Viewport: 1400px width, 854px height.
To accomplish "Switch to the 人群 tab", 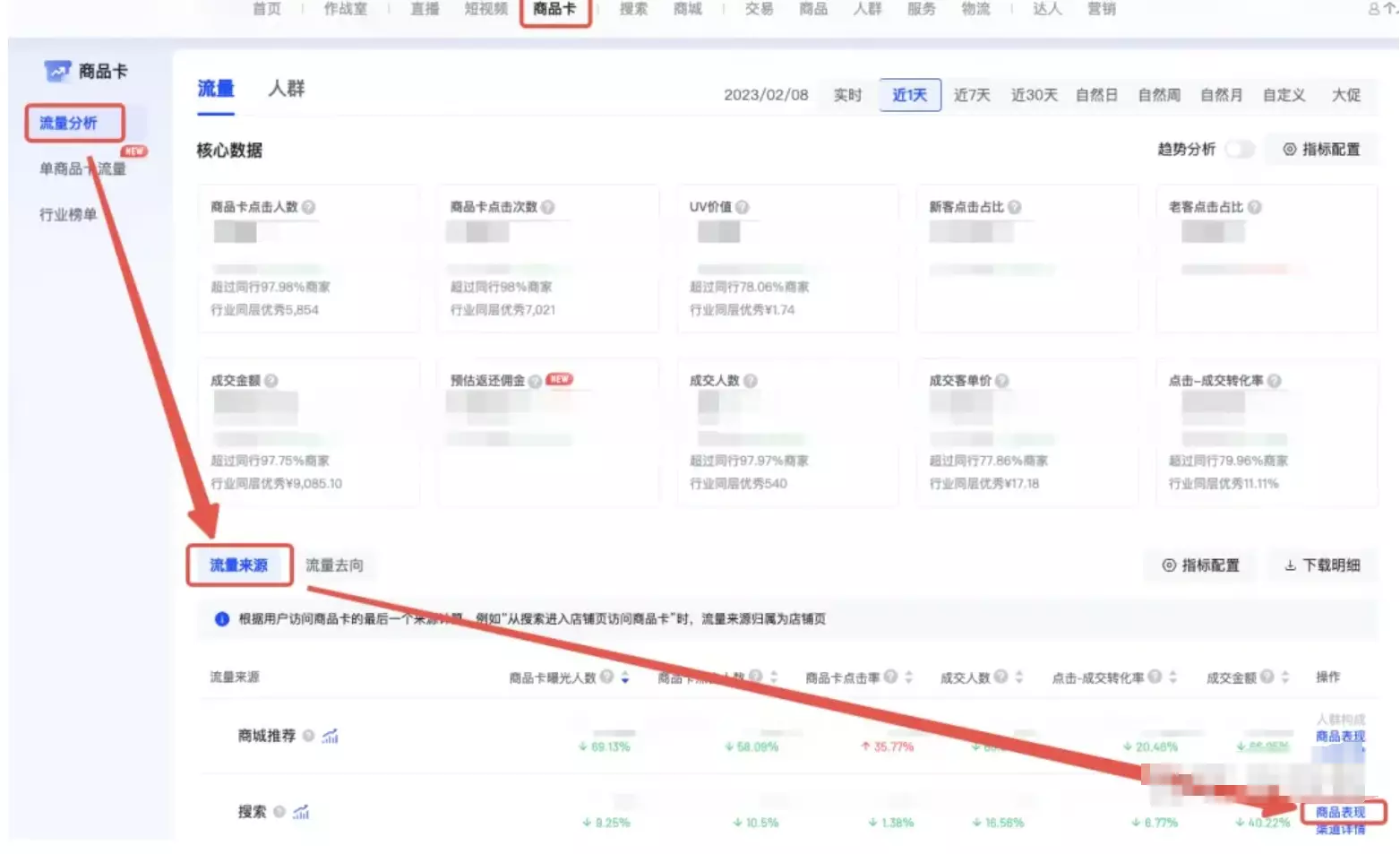I will 287,89.
